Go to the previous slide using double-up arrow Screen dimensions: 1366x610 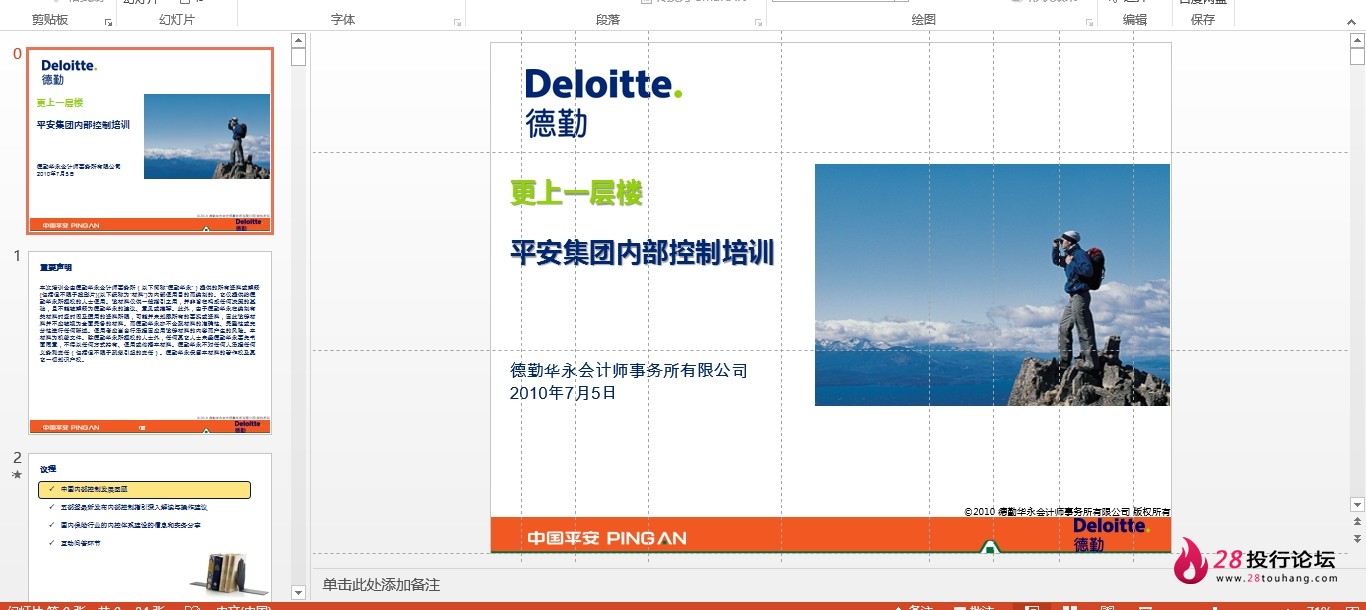tap(1357, 522)
